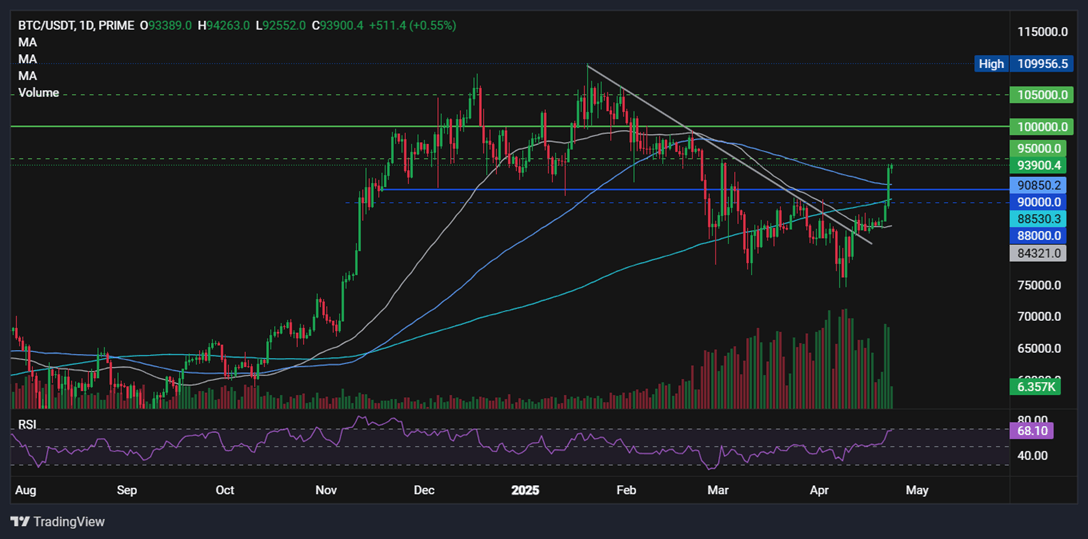Image resolution: width=1088 pixels, height=539 pixels.
Task: Select the Nov label on time axis
Action: [x=326, y=490]
